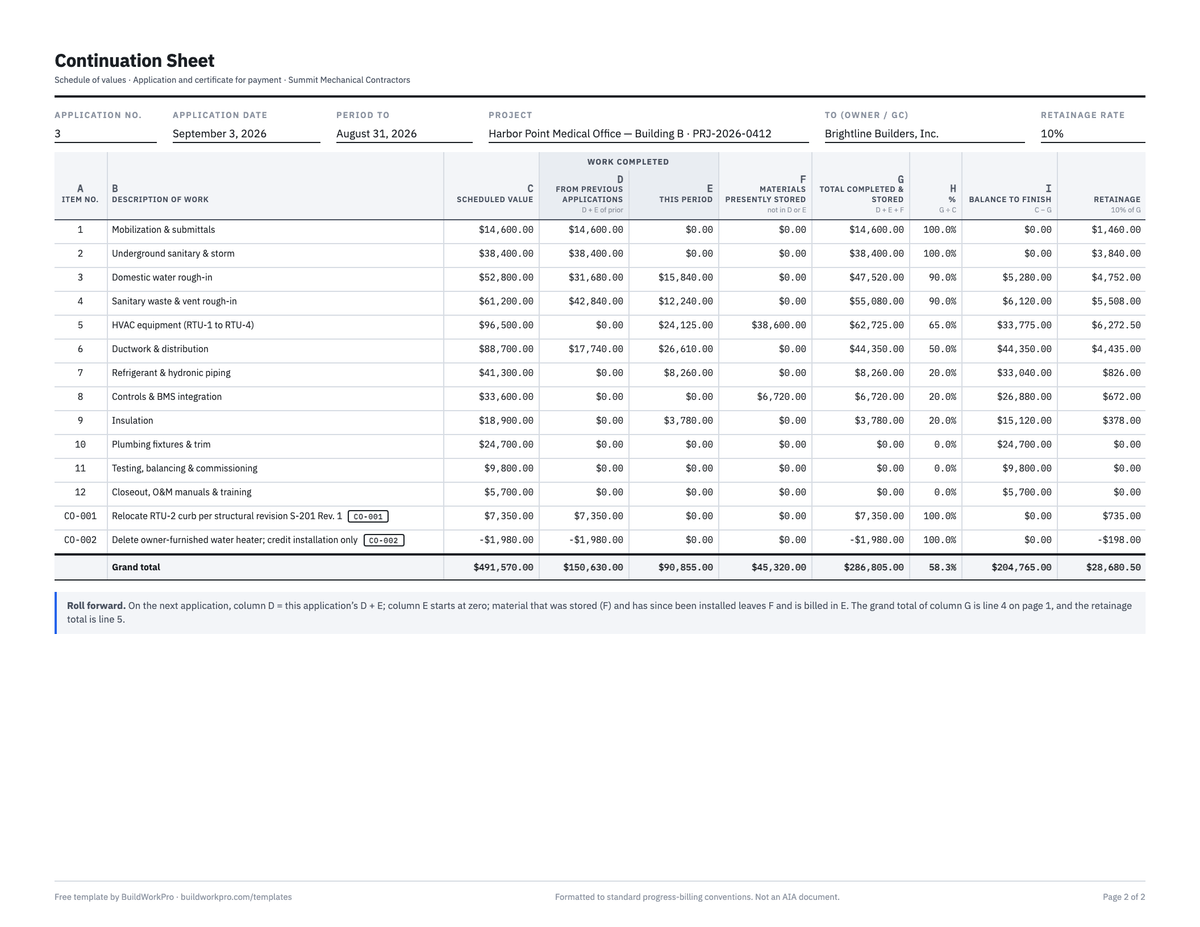Click the 'Total Completed & Stored' column header
Image resolution: width=1200 pixels, height=927 pixels.
tap(861, 194)
